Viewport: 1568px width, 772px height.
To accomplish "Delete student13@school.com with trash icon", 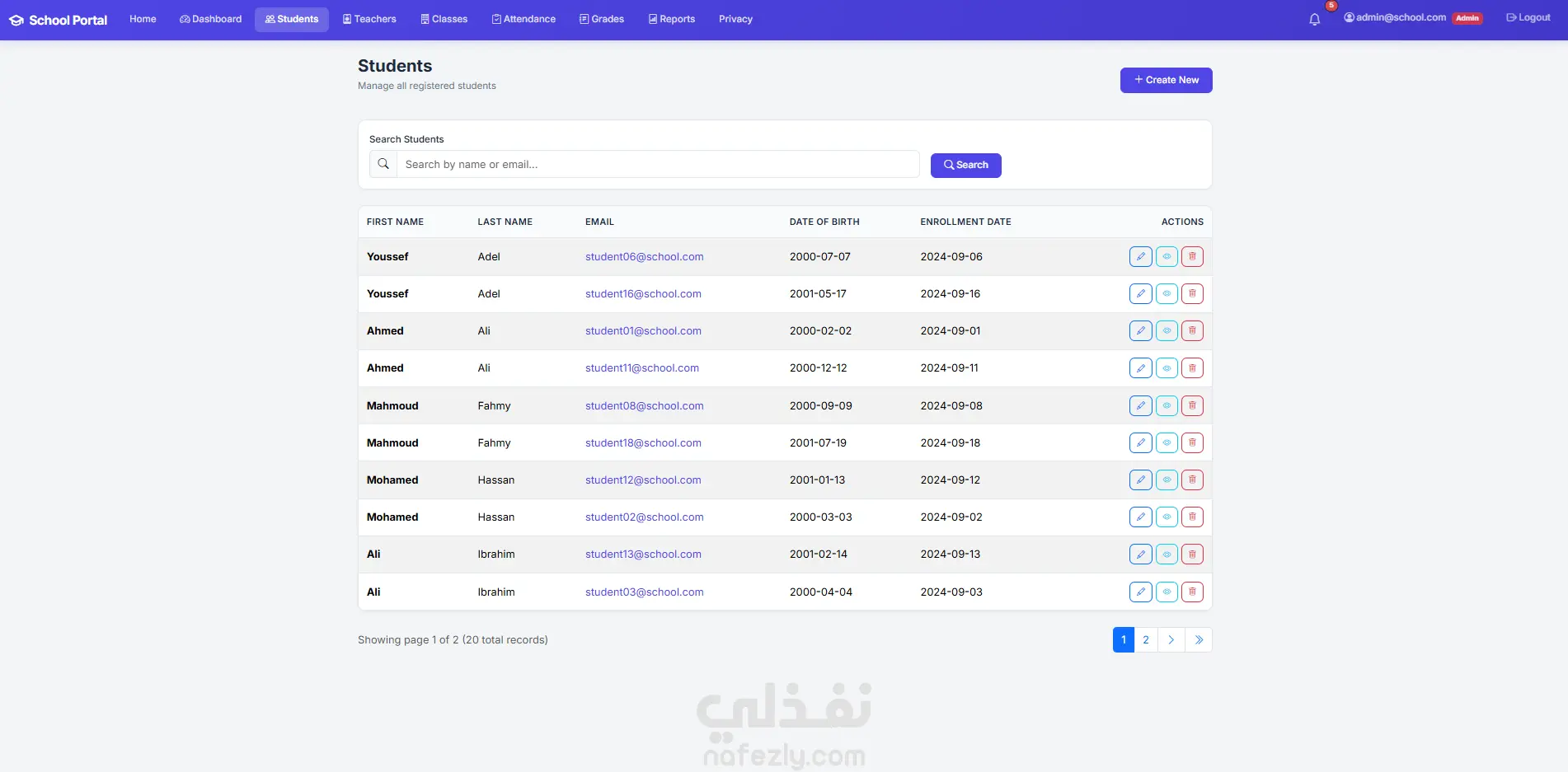I will click(1192, 554).
